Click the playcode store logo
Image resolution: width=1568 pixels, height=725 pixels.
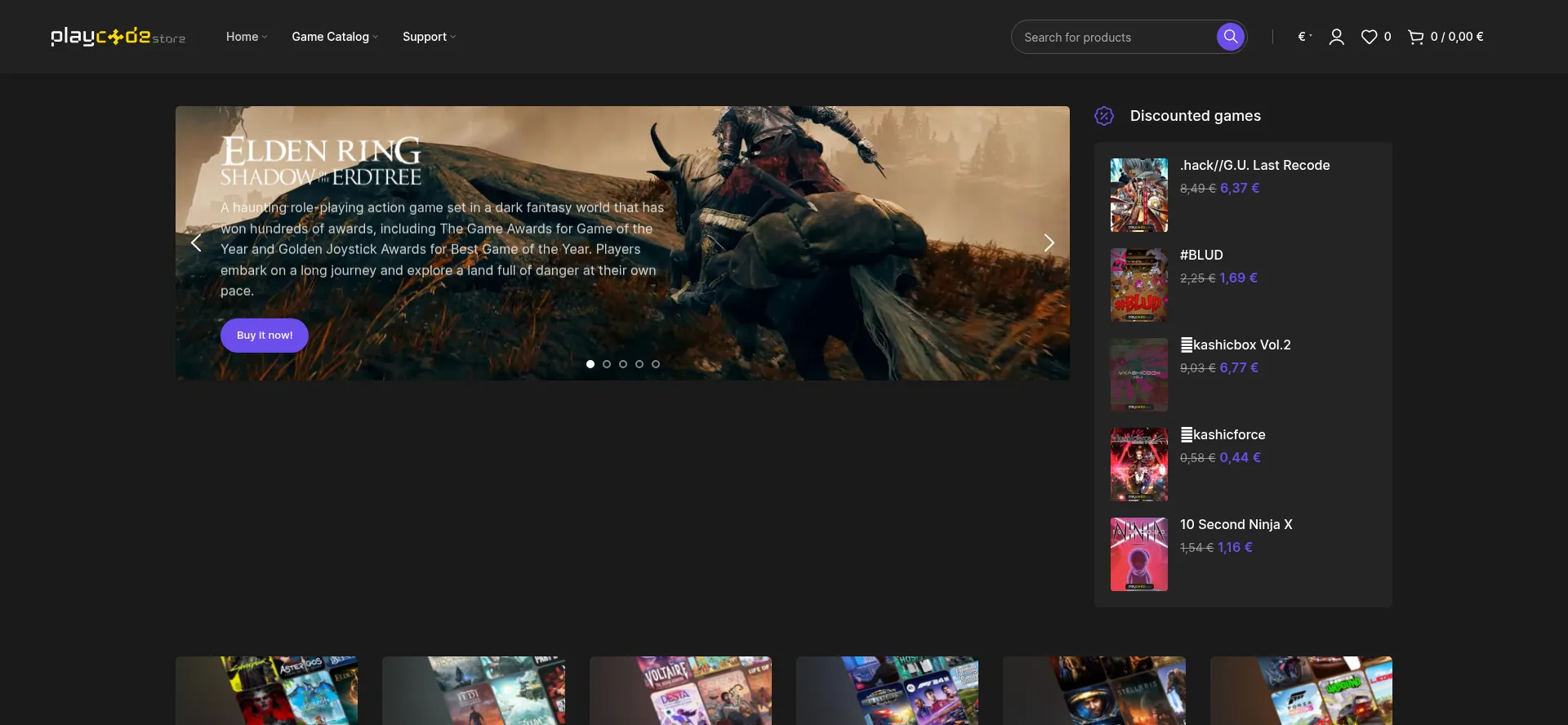pyautogui.click(x=118, y=37)
